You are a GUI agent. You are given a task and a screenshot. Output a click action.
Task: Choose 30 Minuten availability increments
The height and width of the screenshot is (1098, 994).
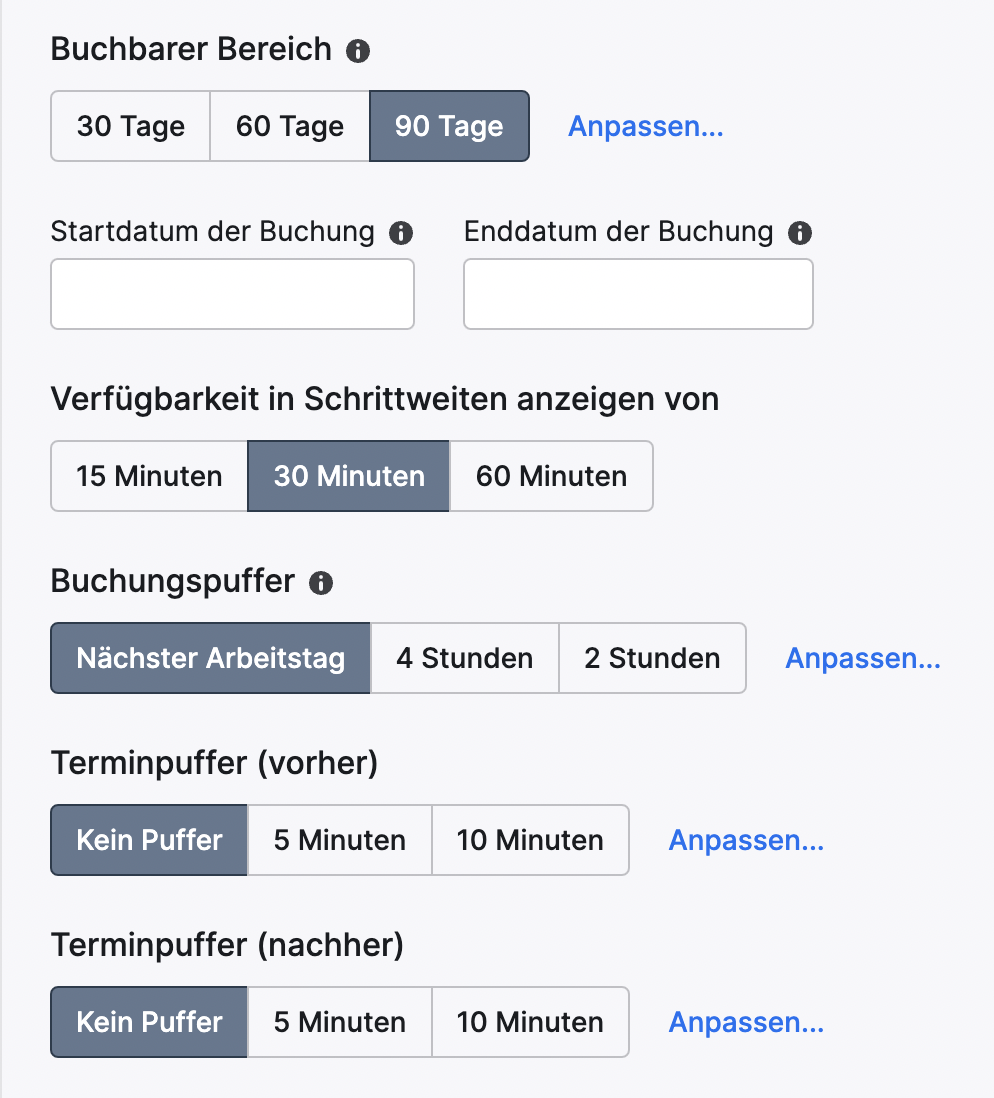click(x=349, y=476)
